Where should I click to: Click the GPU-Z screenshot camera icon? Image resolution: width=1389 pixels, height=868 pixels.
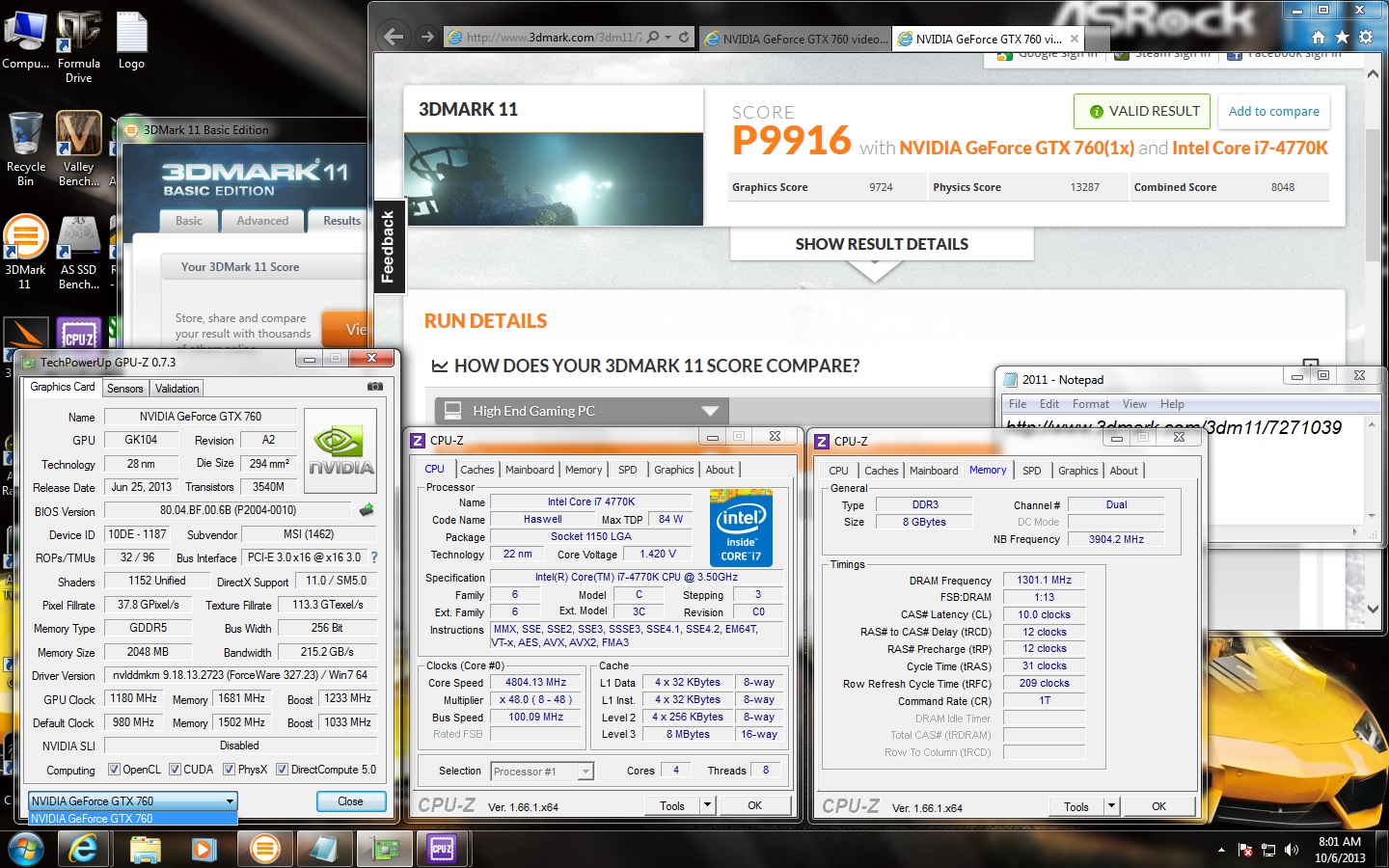374,387
